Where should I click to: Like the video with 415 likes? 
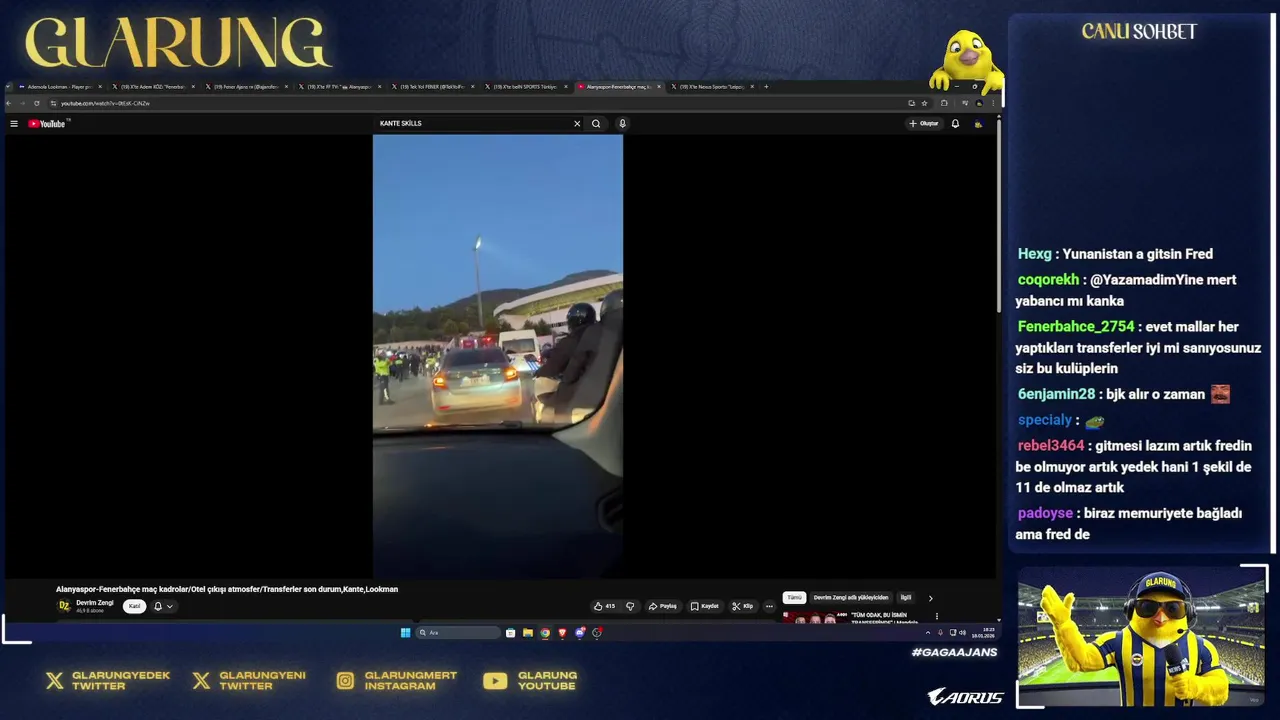pyautogui.click(x=605, y=606)
